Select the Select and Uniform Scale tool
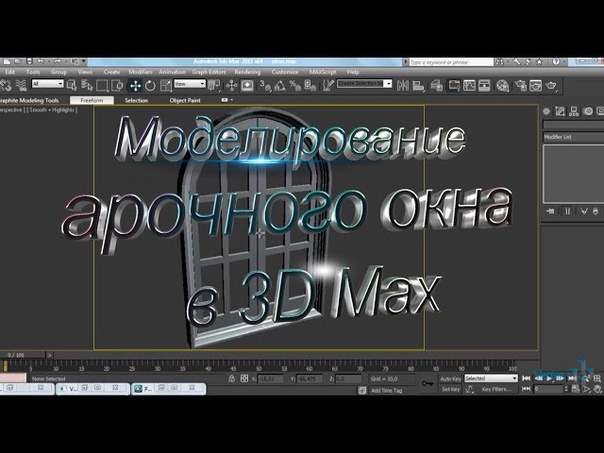 (x=166, y=85)
